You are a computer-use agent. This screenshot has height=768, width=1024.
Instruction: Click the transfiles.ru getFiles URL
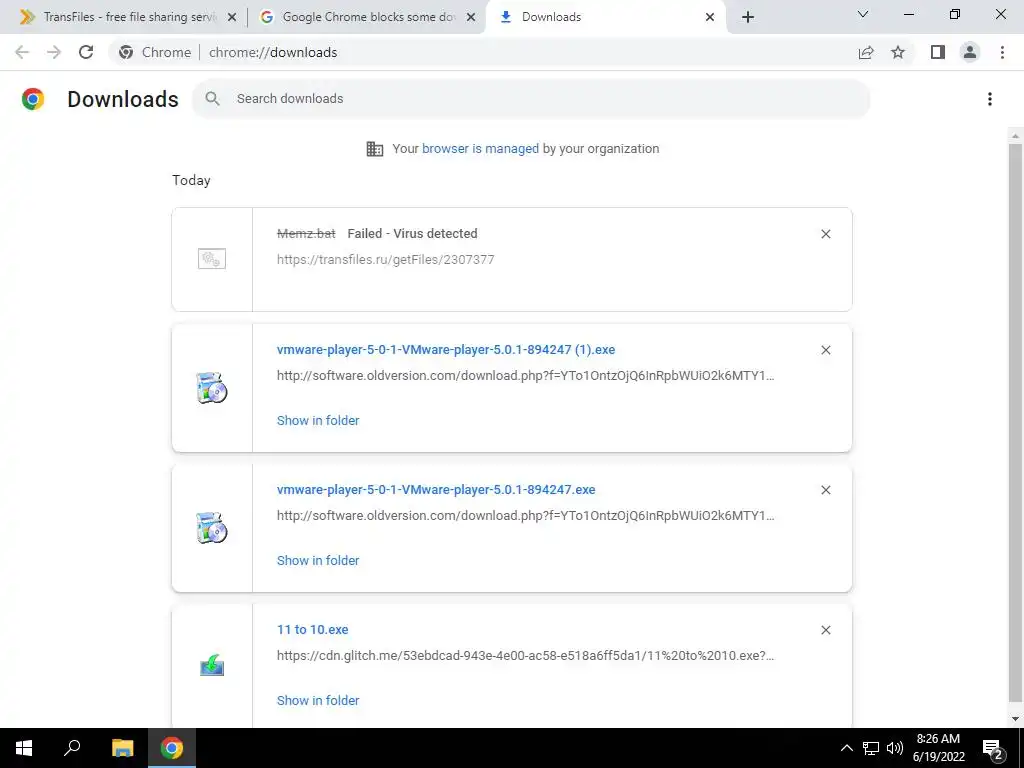tap(385, 259)
